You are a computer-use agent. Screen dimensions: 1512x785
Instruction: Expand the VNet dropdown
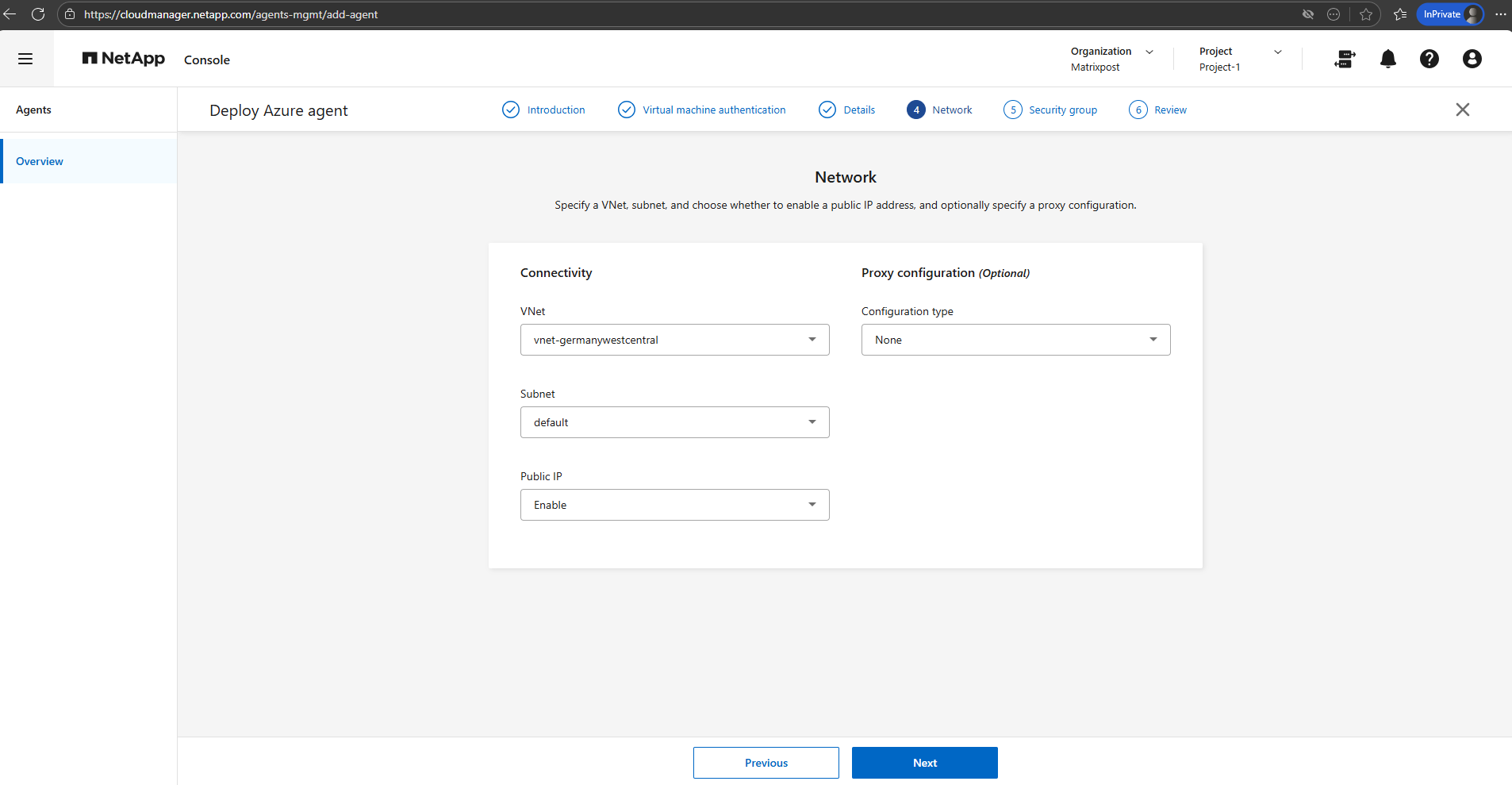click(x=674, y=340)
